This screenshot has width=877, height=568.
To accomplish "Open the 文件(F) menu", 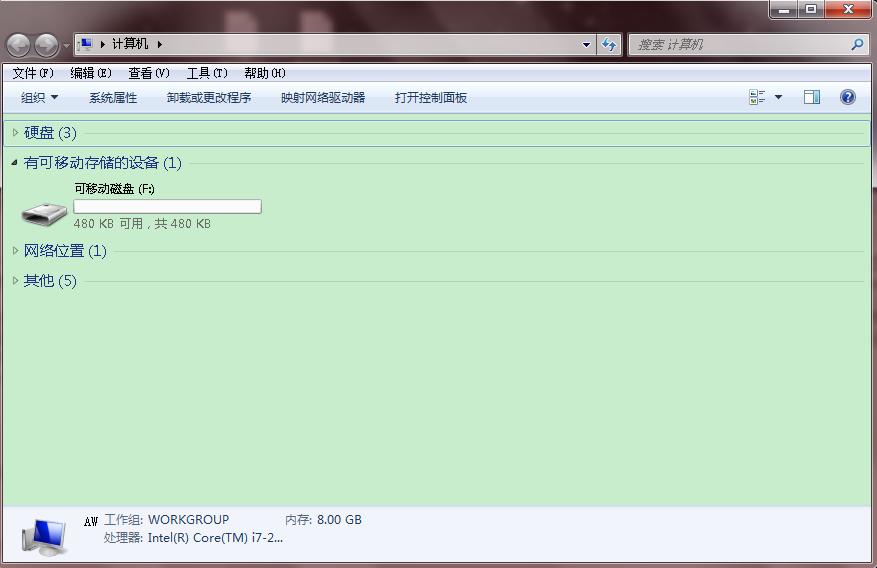I will pyautogui.click(x=33, y=73).
